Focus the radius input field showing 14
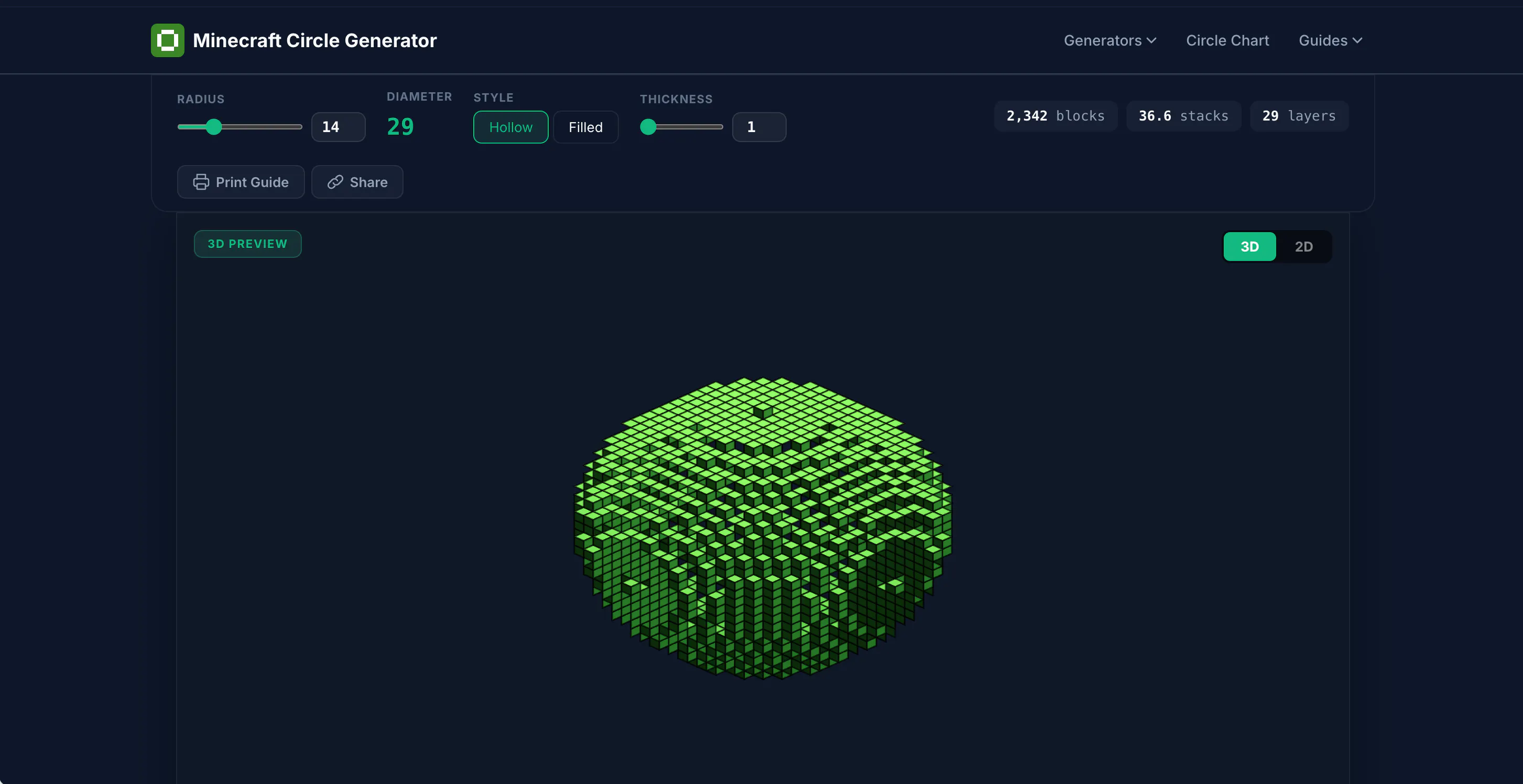This screenshot has width=1523, height=784. pyautogui.click(x=338, y=126)
